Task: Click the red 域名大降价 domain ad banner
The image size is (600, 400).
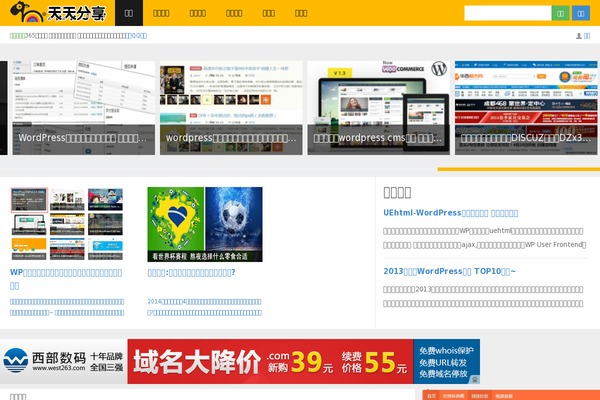Action: (x=270, y=361)
